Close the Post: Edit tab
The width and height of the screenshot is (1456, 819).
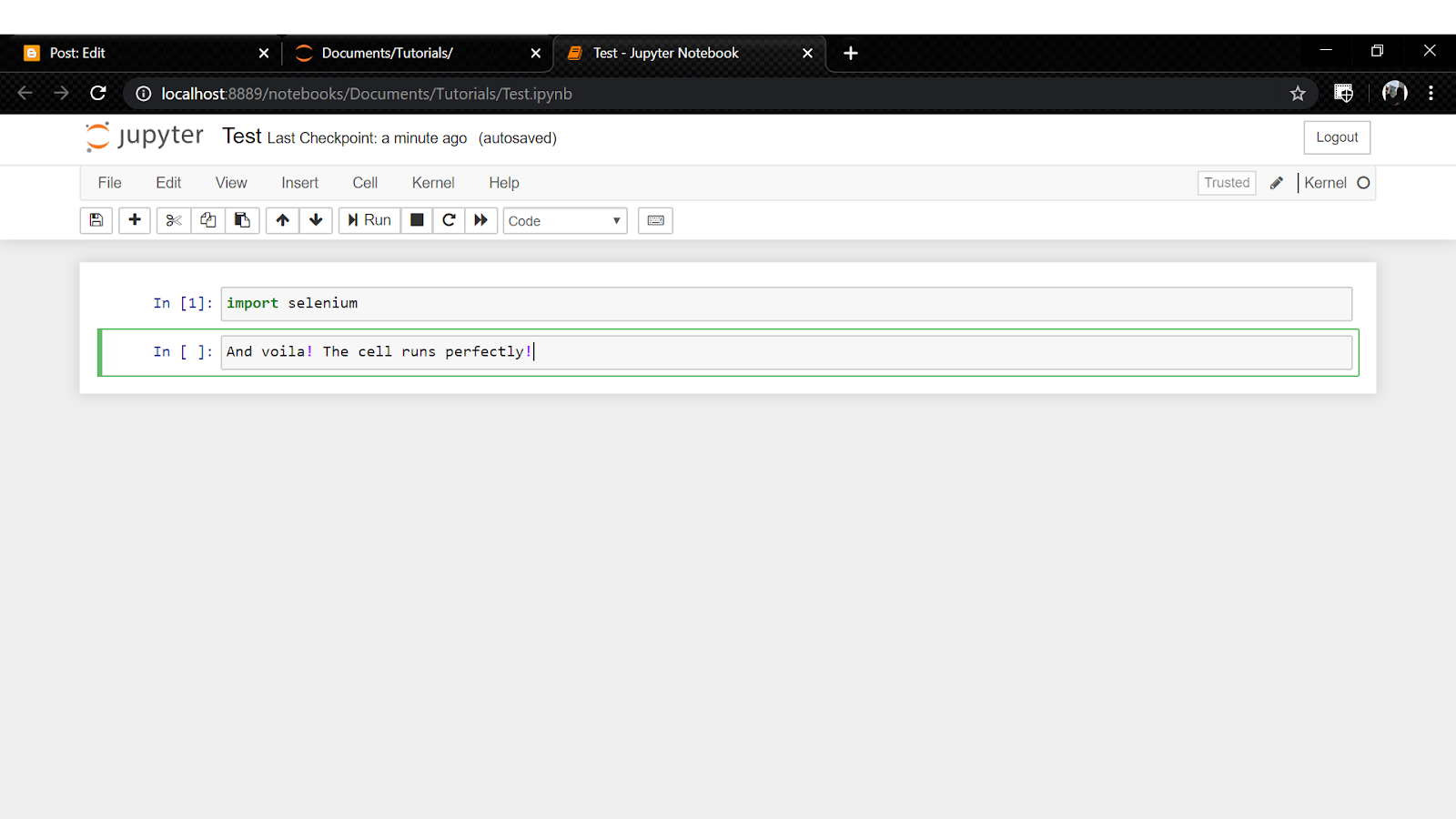(x=264, y=54)
